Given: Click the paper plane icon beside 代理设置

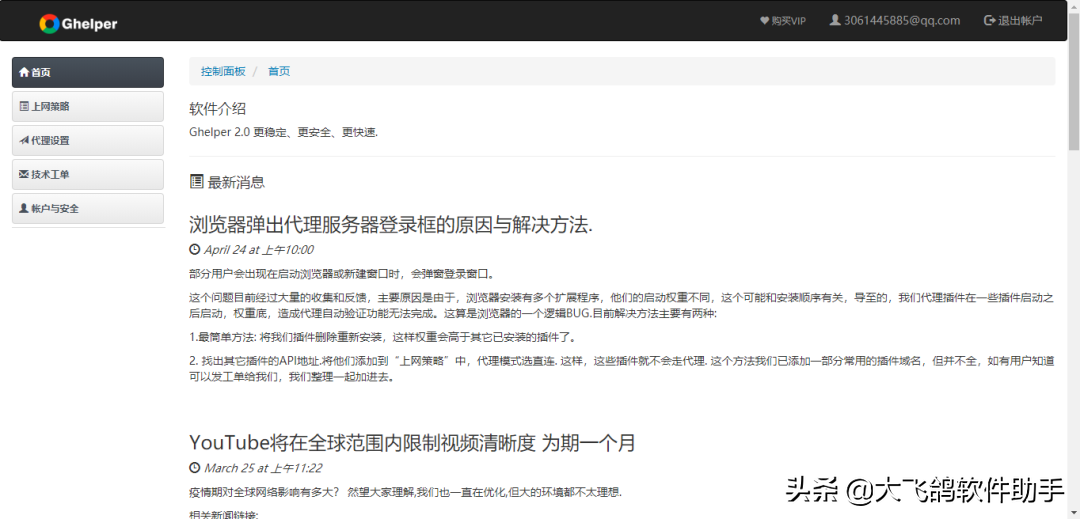Looking at the screenshot, I should tap(24, 140).
